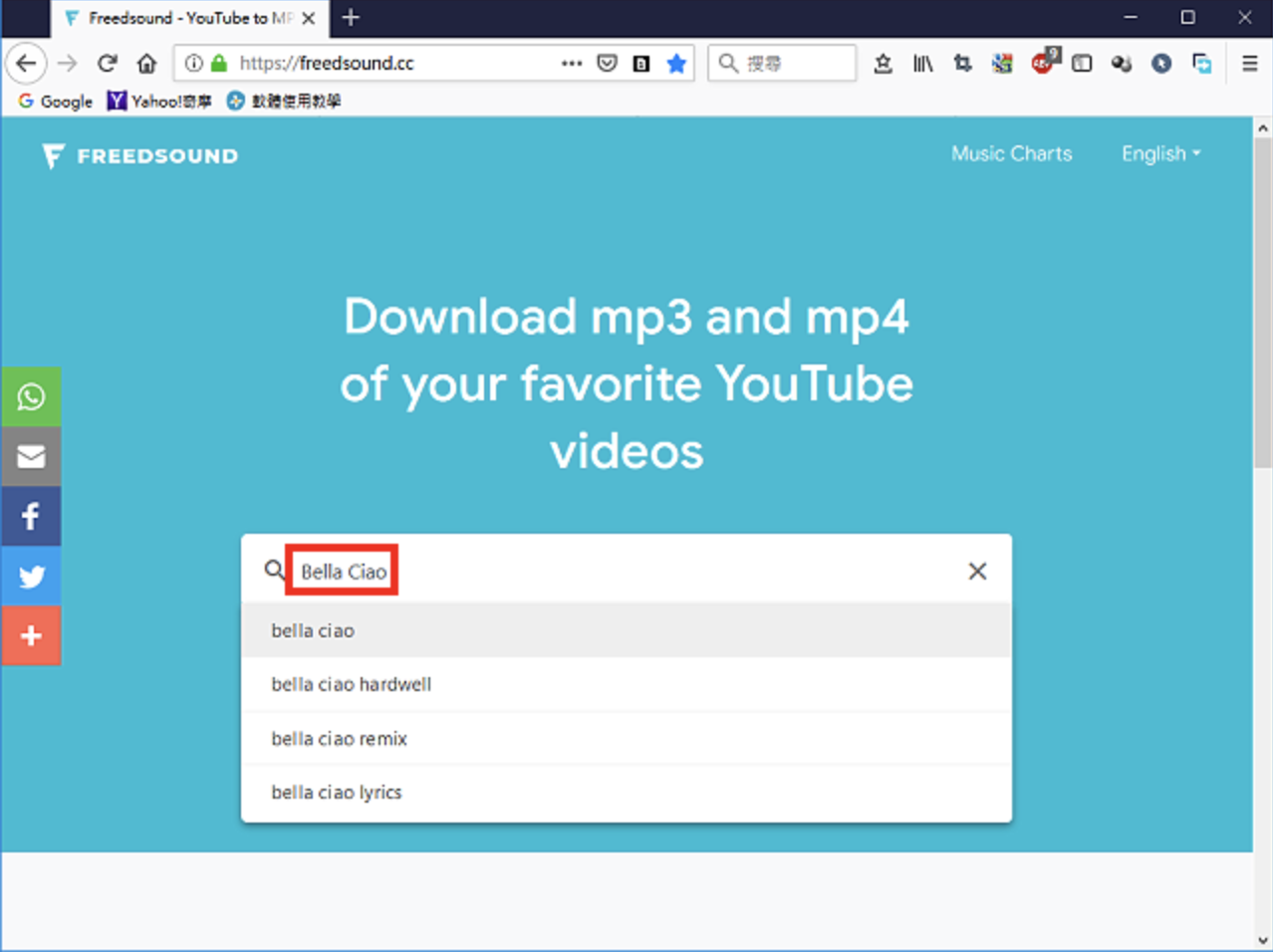Screen dimensions: 1273x952
Task: Save page to Pocket
Action: [607, 64]
